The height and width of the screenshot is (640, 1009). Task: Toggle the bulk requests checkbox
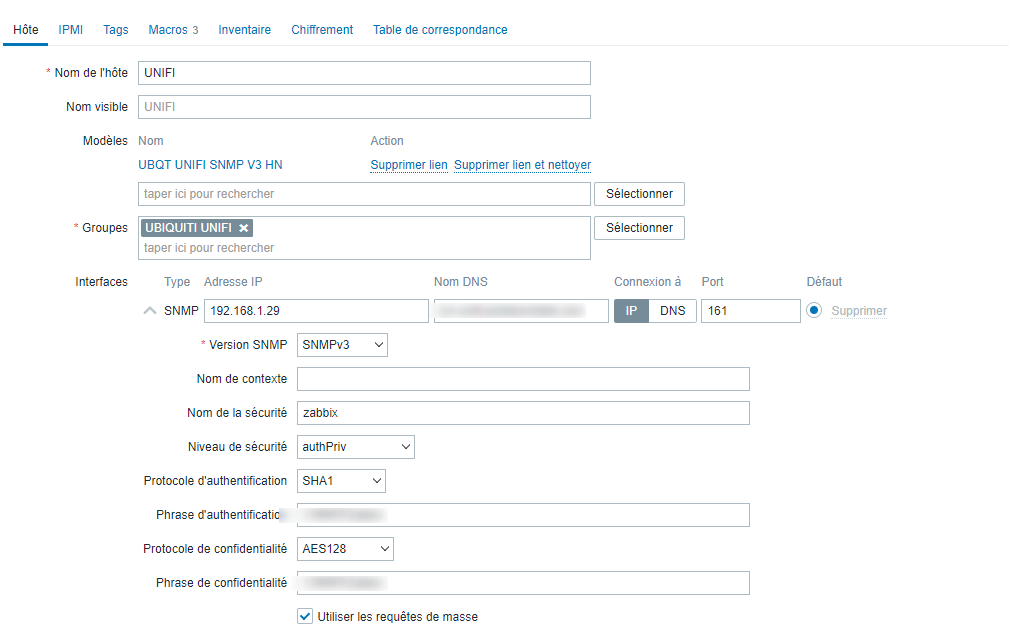click(x=305, y=617)
